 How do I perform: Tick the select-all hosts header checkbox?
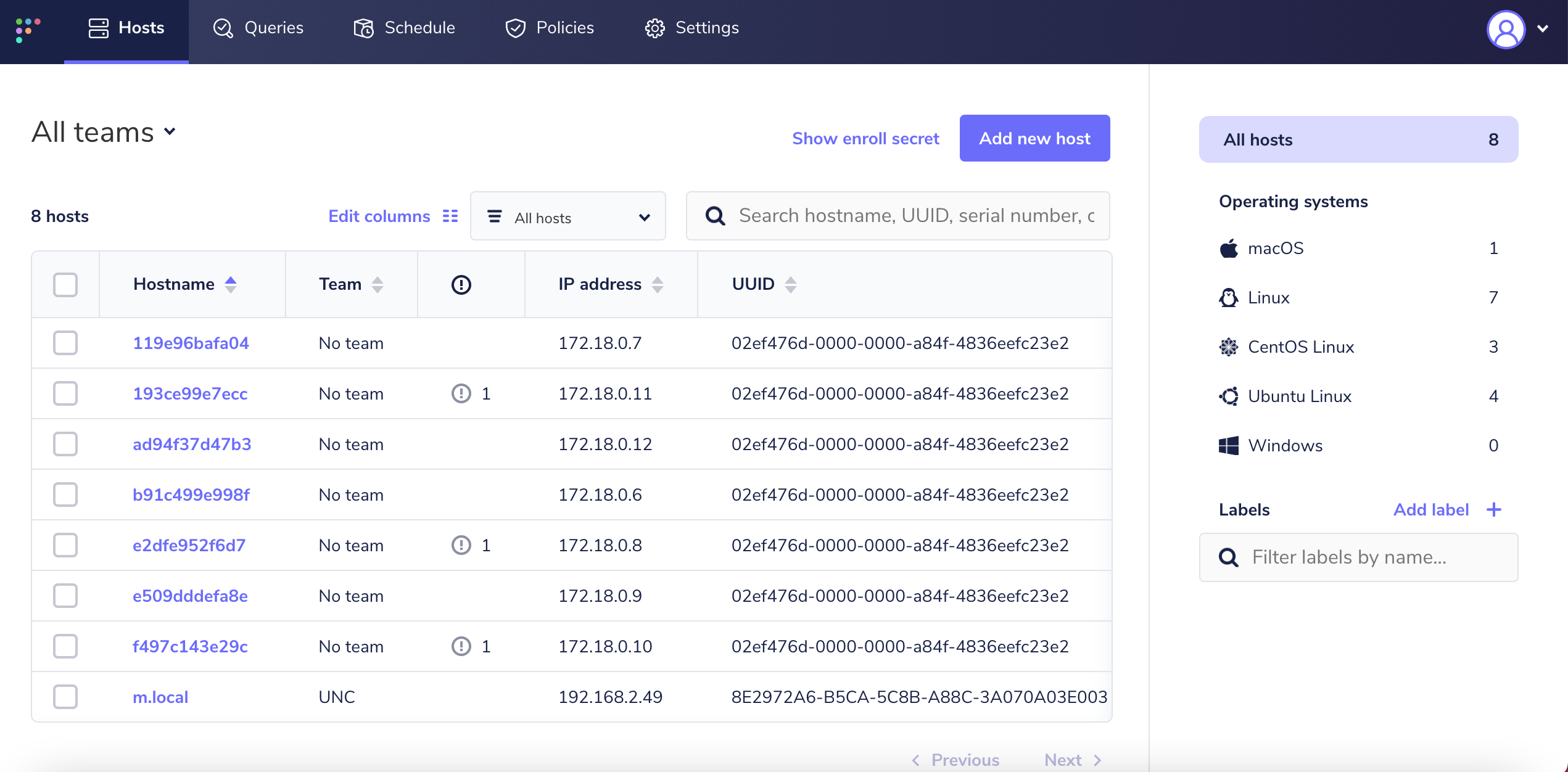pos(65,284)
